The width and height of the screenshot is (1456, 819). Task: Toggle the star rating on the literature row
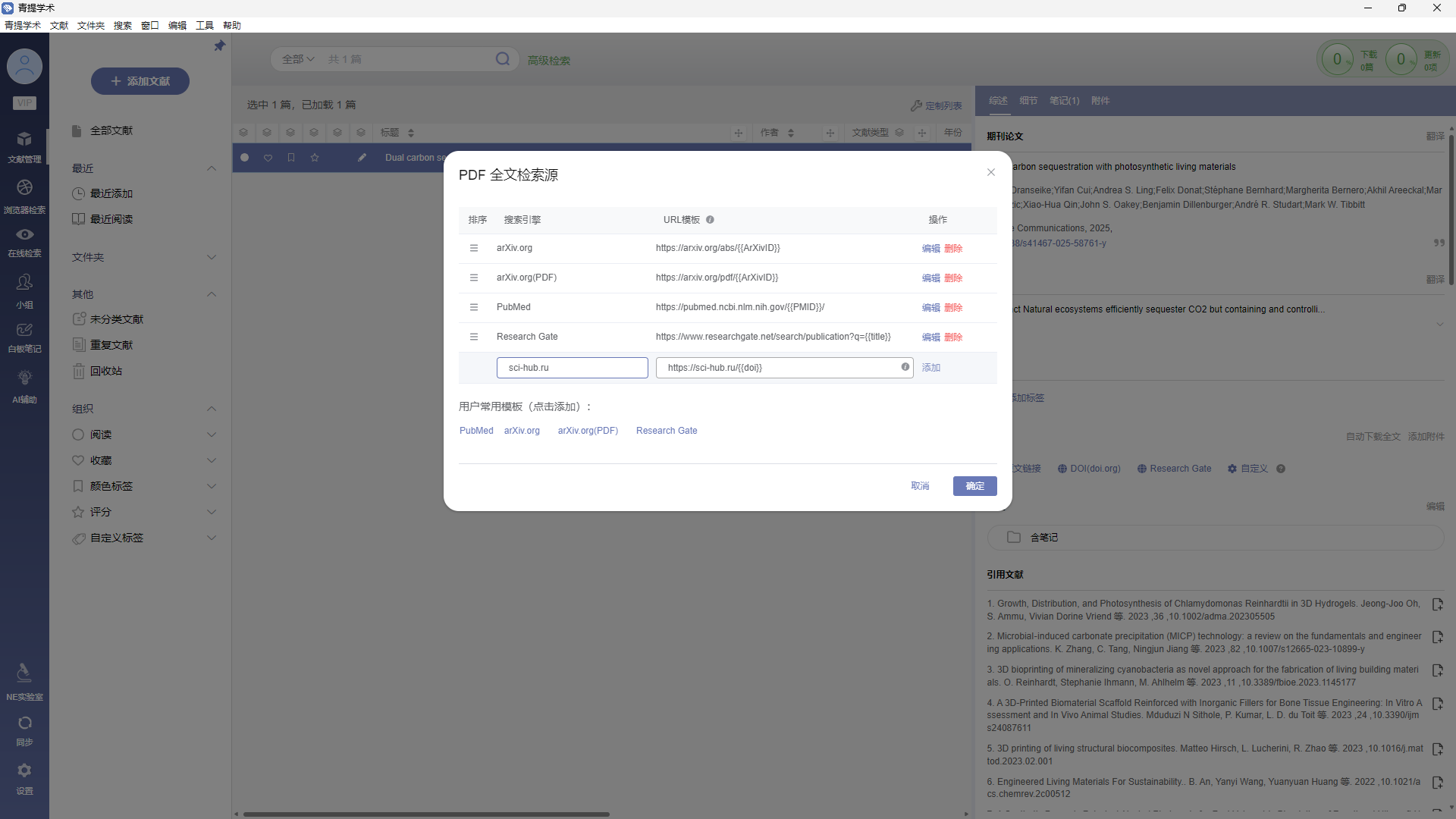tap(315, 158)
